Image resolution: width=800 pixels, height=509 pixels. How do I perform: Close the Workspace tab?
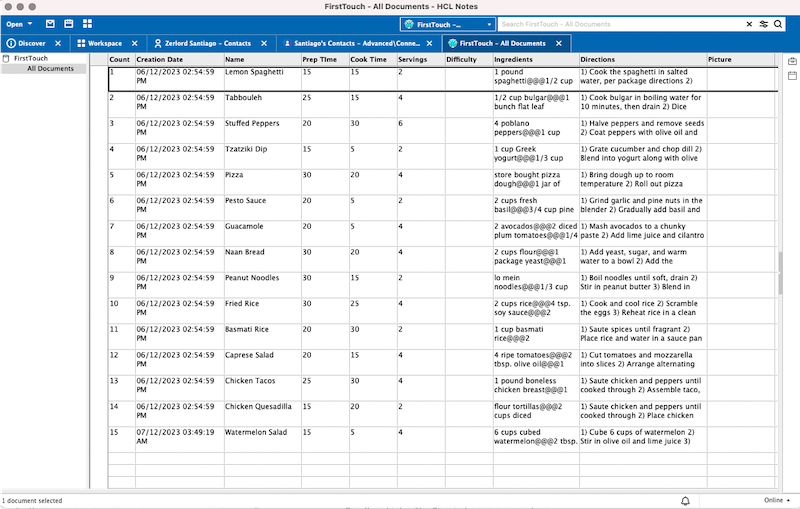pyautogui.click(x=135, y=43)
